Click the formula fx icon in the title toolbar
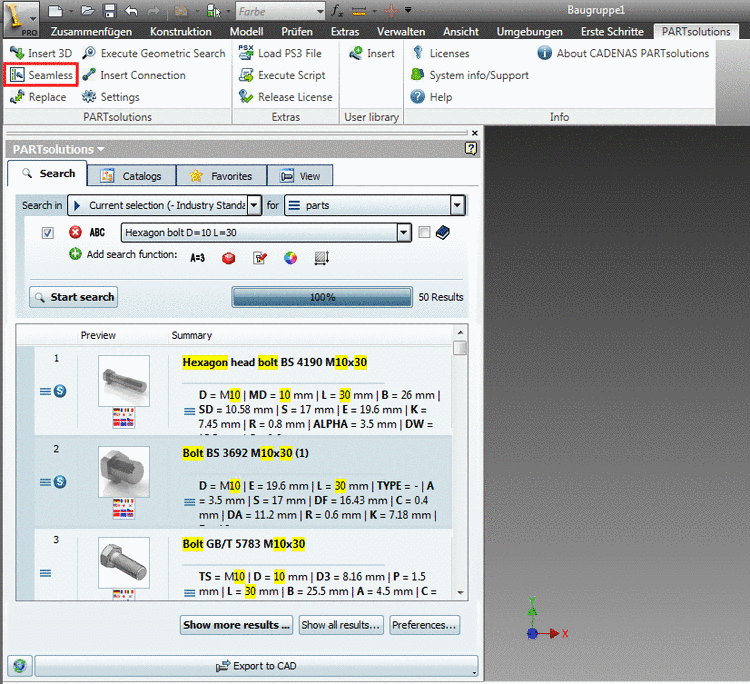The height and width of the screenshot is (684, 750). [x=338, y=11]
